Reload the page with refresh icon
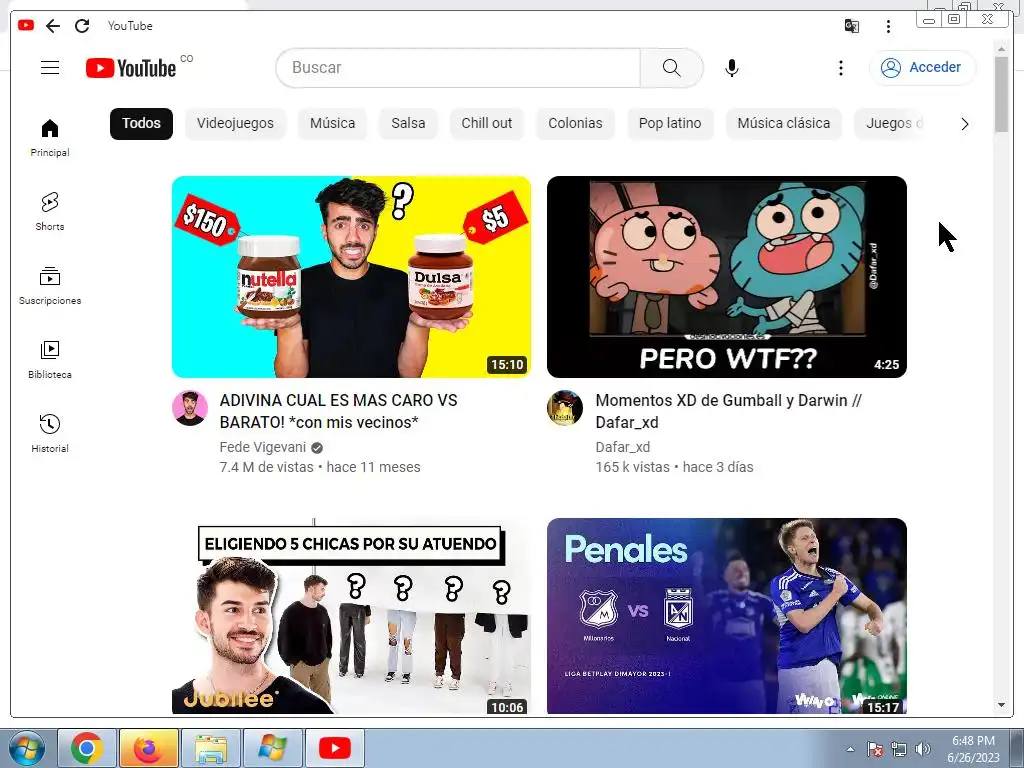This screenshot has width=1024, height=768. point(82,25)
